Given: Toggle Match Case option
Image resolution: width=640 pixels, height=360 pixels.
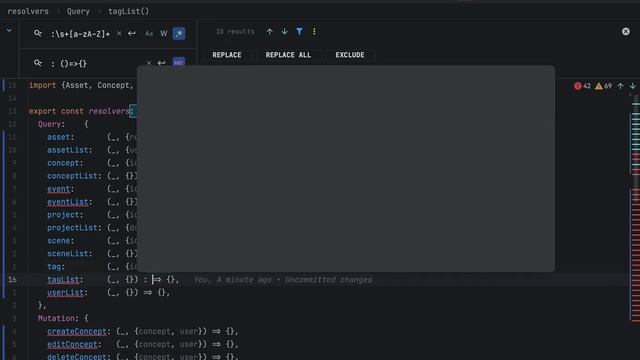Looking at the screenshot, I should pos(149,34).
